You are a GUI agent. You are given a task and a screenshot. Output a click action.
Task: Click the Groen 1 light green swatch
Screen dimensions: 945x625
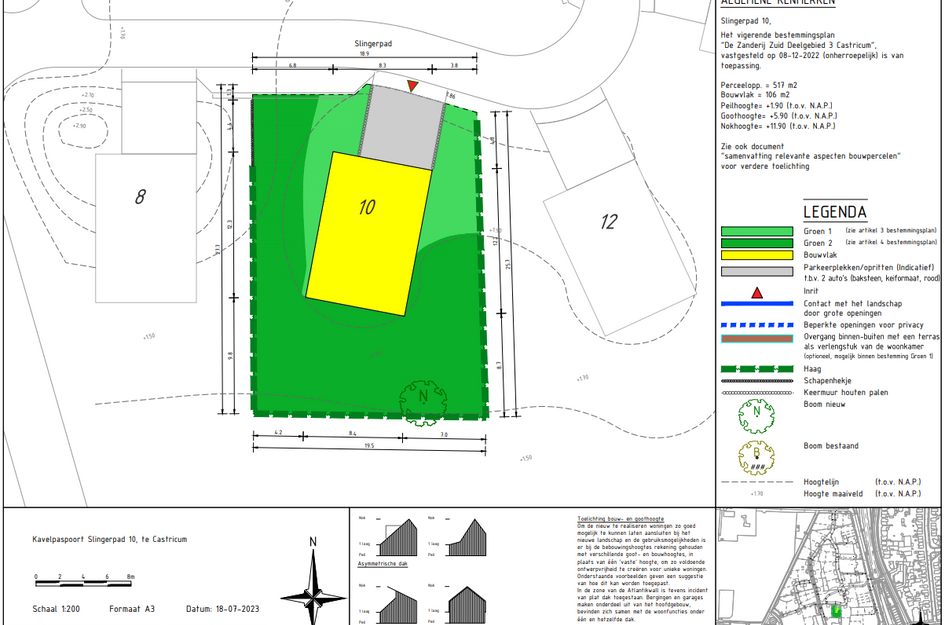coord(757,231)
